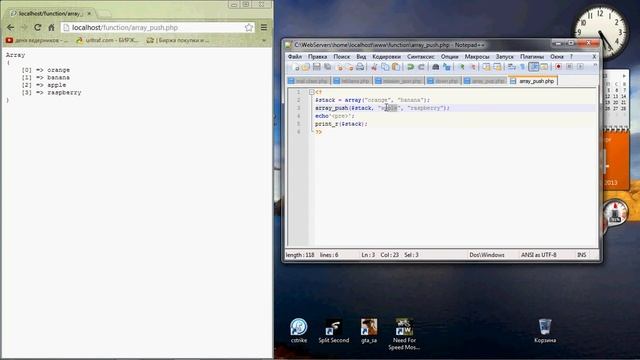Click the Open file toolbar icon
Viewport: 640px width, 360px height.
(x=306, y=67)
